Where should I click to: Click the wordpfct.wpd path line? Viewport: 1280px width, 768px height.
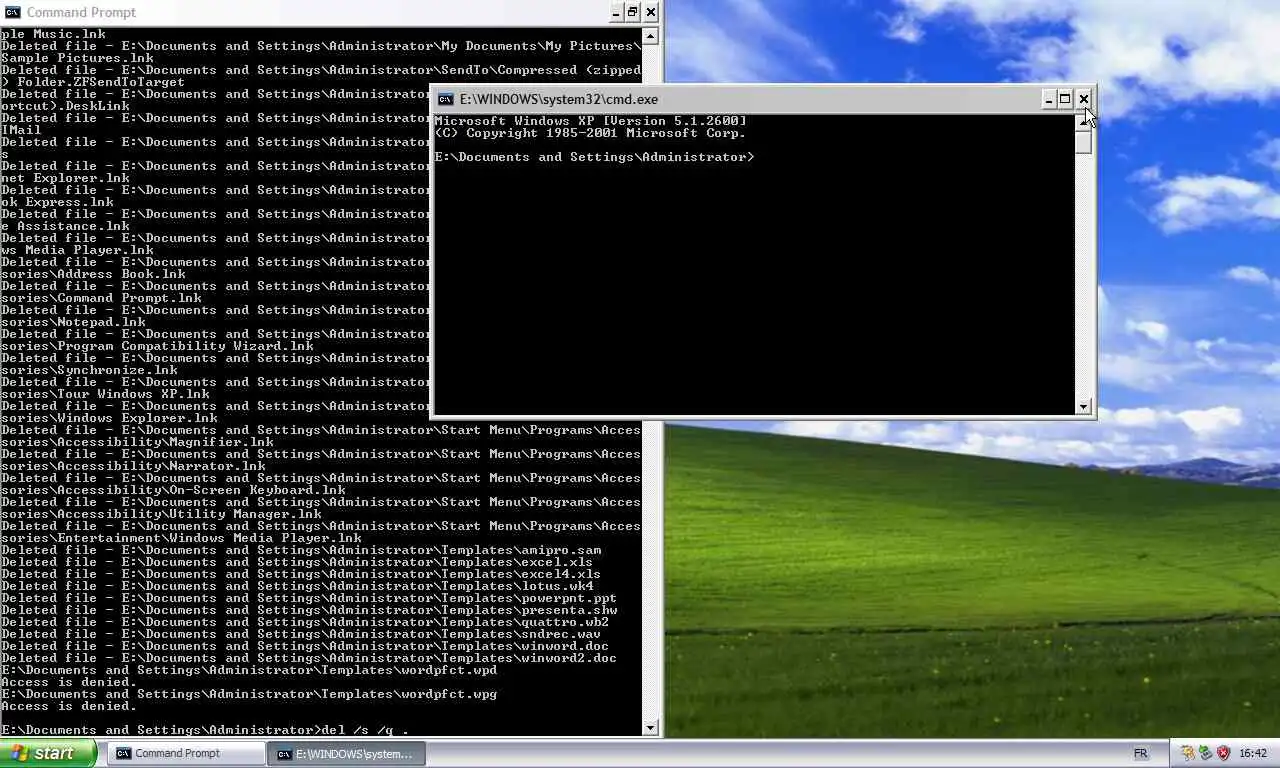click(248, 670)
